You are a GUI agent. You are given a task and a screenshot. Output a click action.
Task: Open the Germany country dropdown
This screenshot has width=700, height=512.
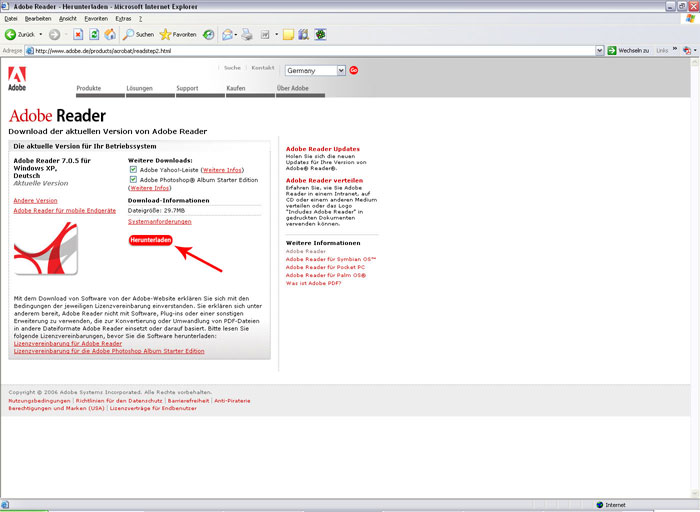342,71
